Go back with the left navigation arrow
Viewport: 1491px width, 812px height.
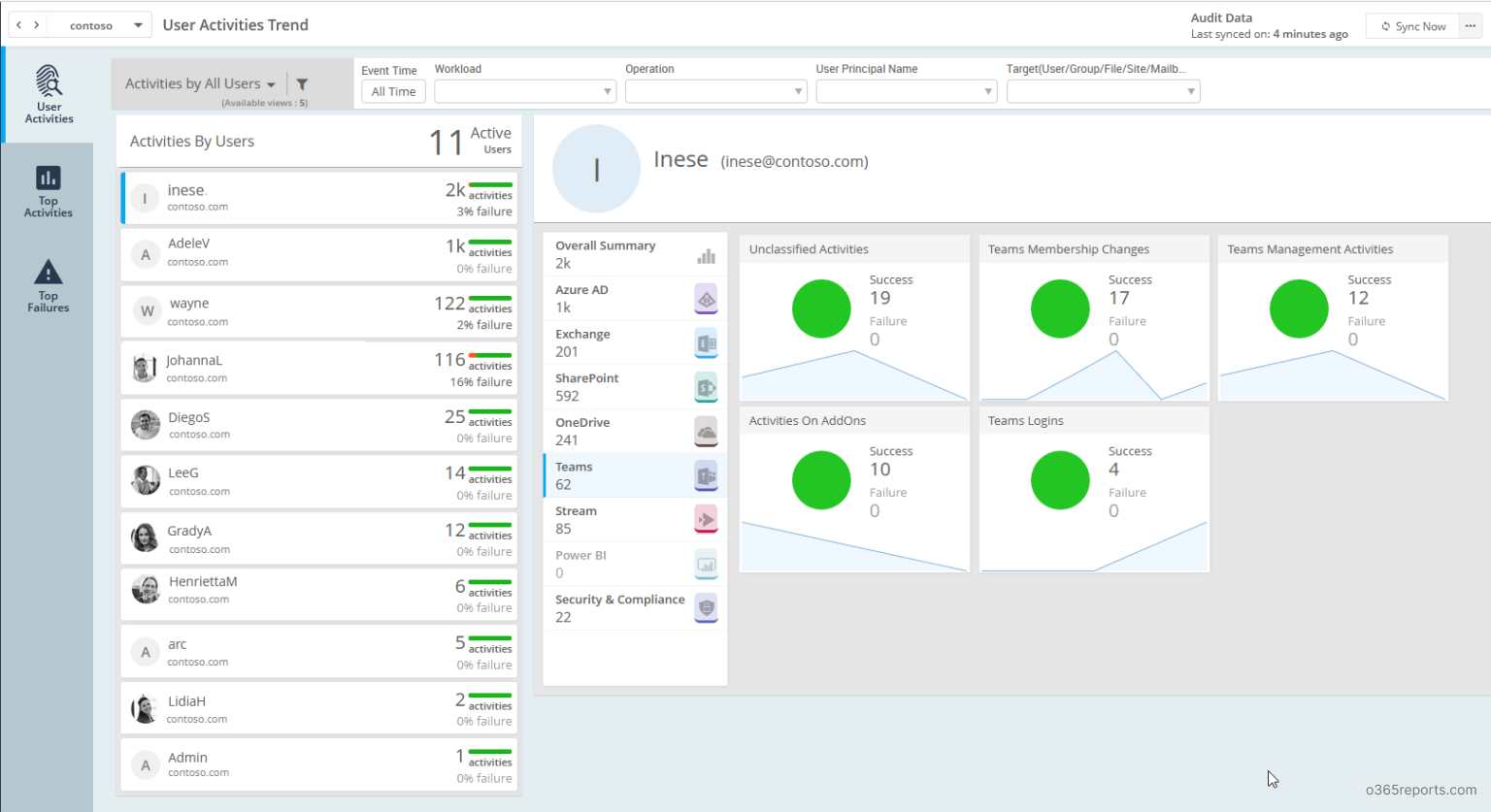click(x=18, y=25)
